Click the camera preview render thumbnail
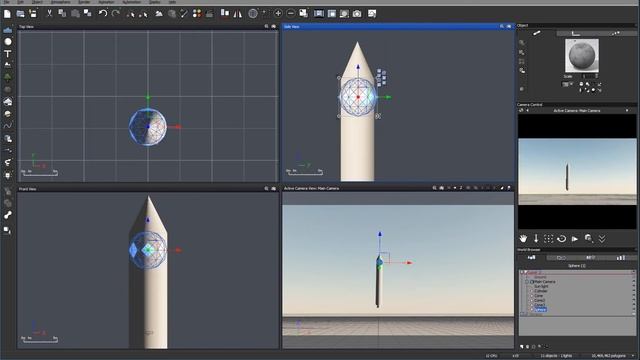Viewport: 640px width, 360px height. click(577, 171)
